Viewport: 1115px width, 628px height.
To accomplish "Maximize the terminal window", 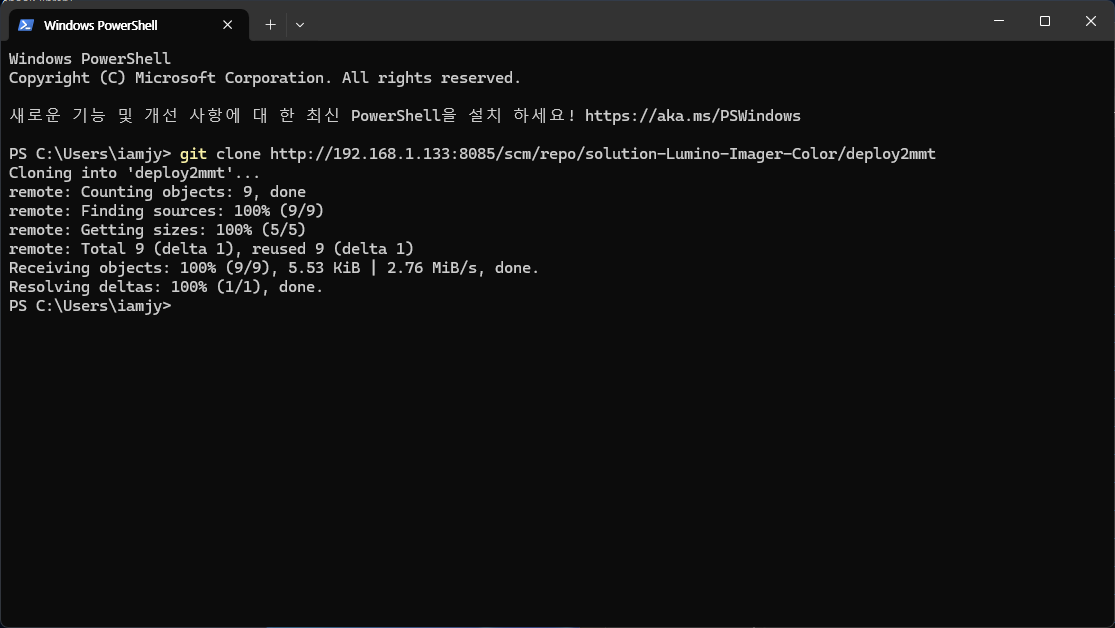I will tap(1044, 21).
